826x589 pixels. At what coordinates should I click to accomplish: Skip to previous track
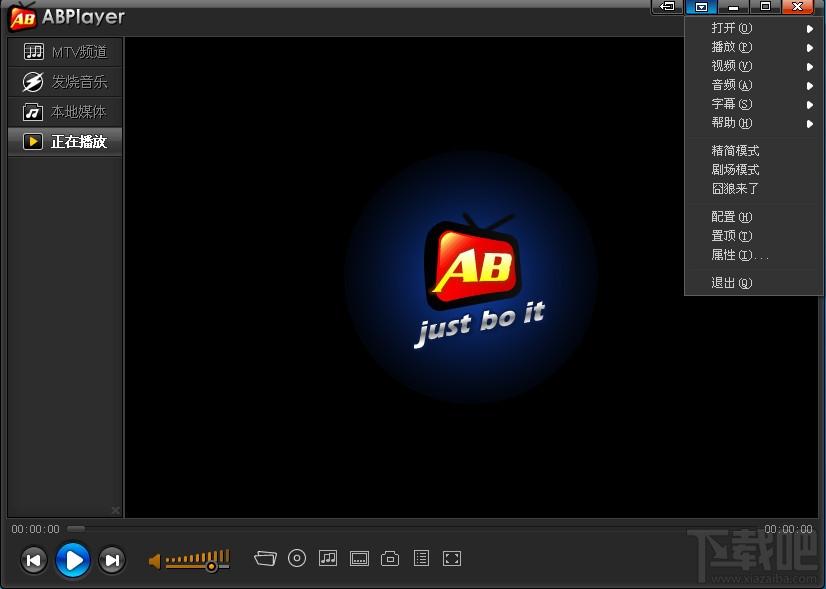pos(33,560)
